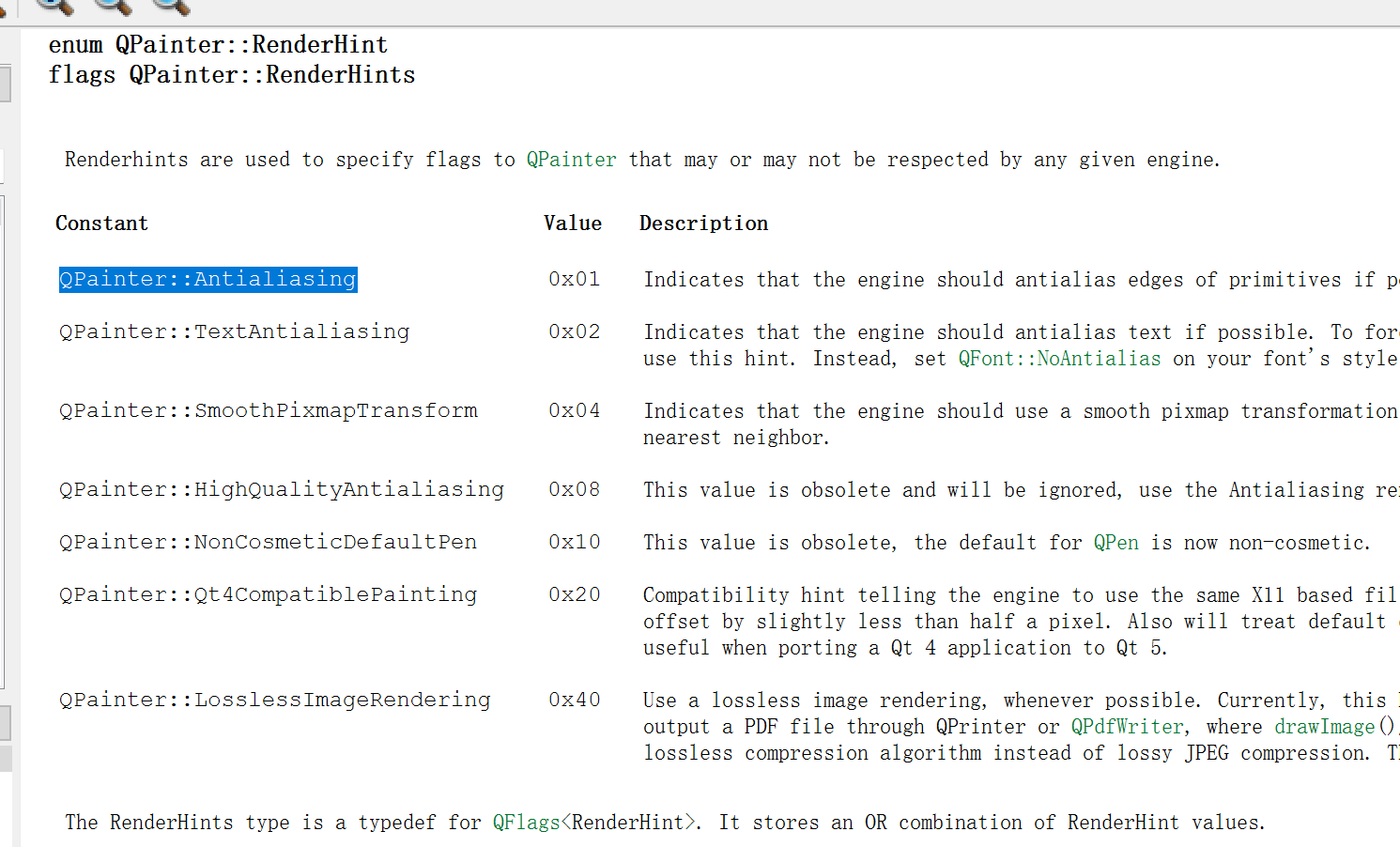1400x847 pixels.
Task: Click the text 'nearest neighbor.'
Action: (736, 438)
